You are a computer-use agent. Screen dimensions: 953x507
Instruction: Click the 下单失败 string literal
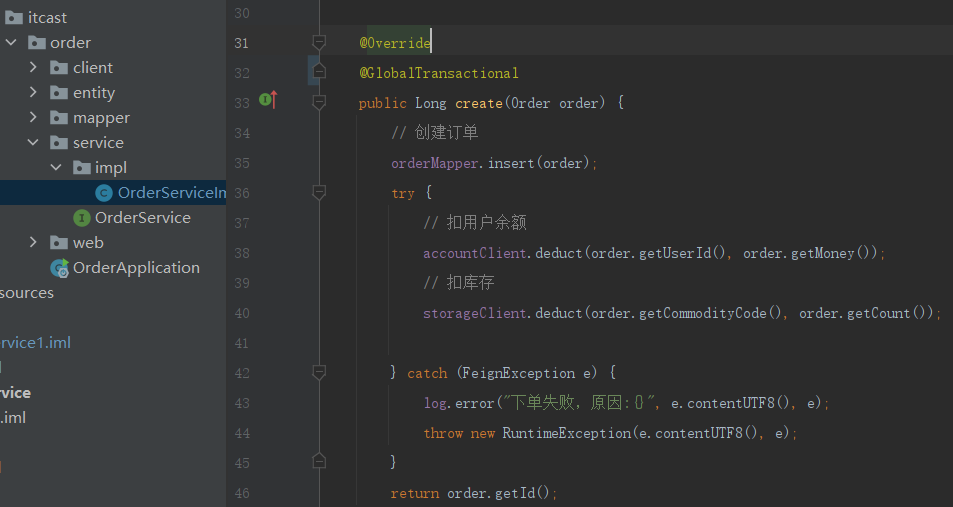(x=581, y=402)
